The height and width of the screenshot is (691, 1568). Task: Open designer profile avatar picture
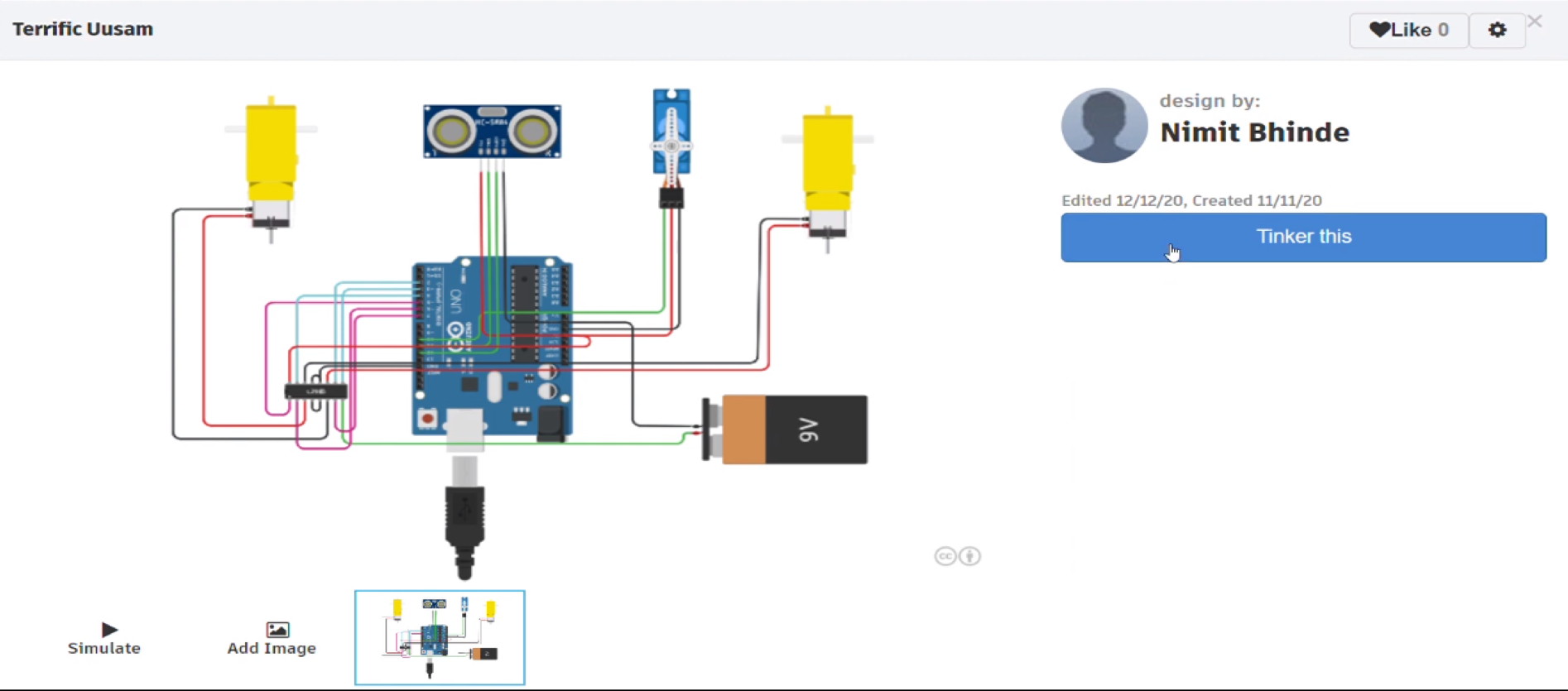pyautogui.click(x=1104, y=126)
